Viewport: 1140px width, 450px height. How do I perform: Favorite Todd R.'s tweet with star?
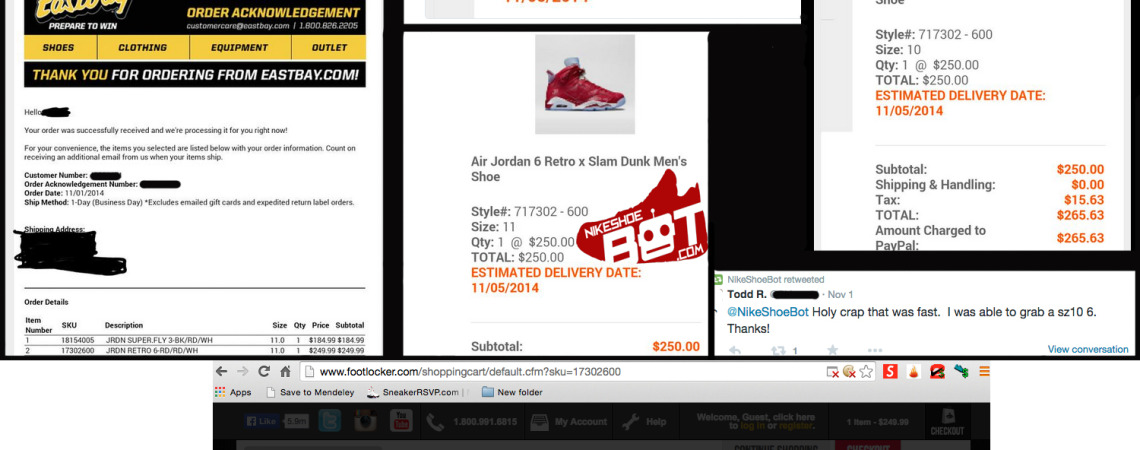coord(832,350)
